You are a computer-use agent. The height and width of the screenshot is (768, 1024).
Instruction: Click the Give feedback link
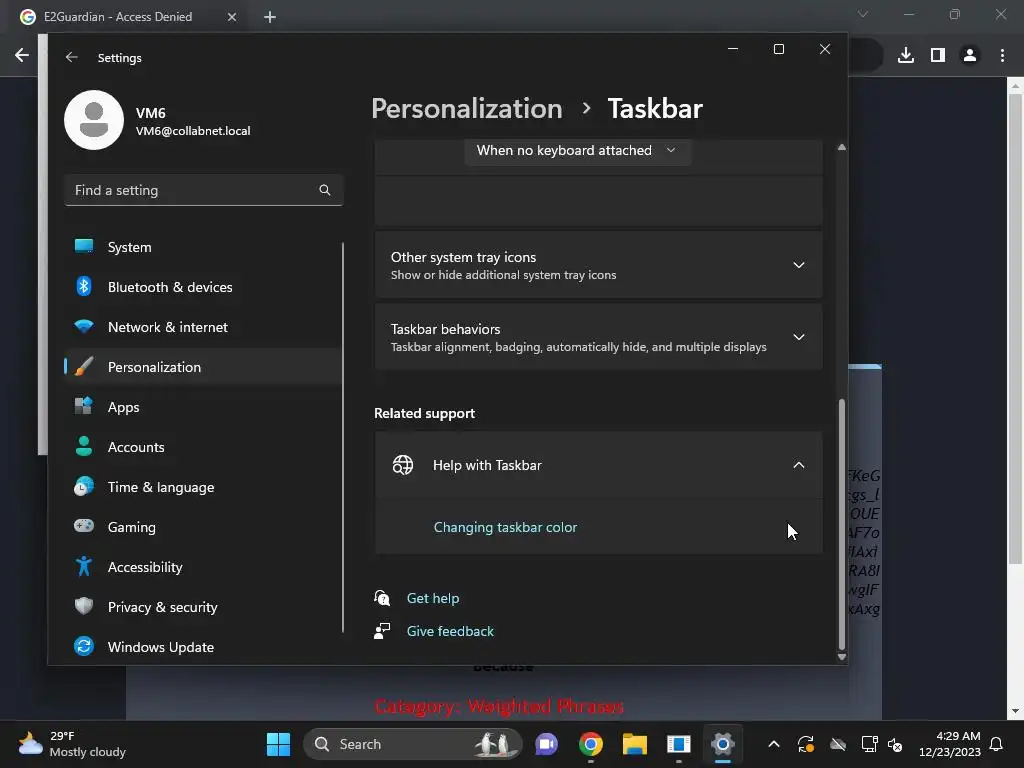tap(450, 631)
